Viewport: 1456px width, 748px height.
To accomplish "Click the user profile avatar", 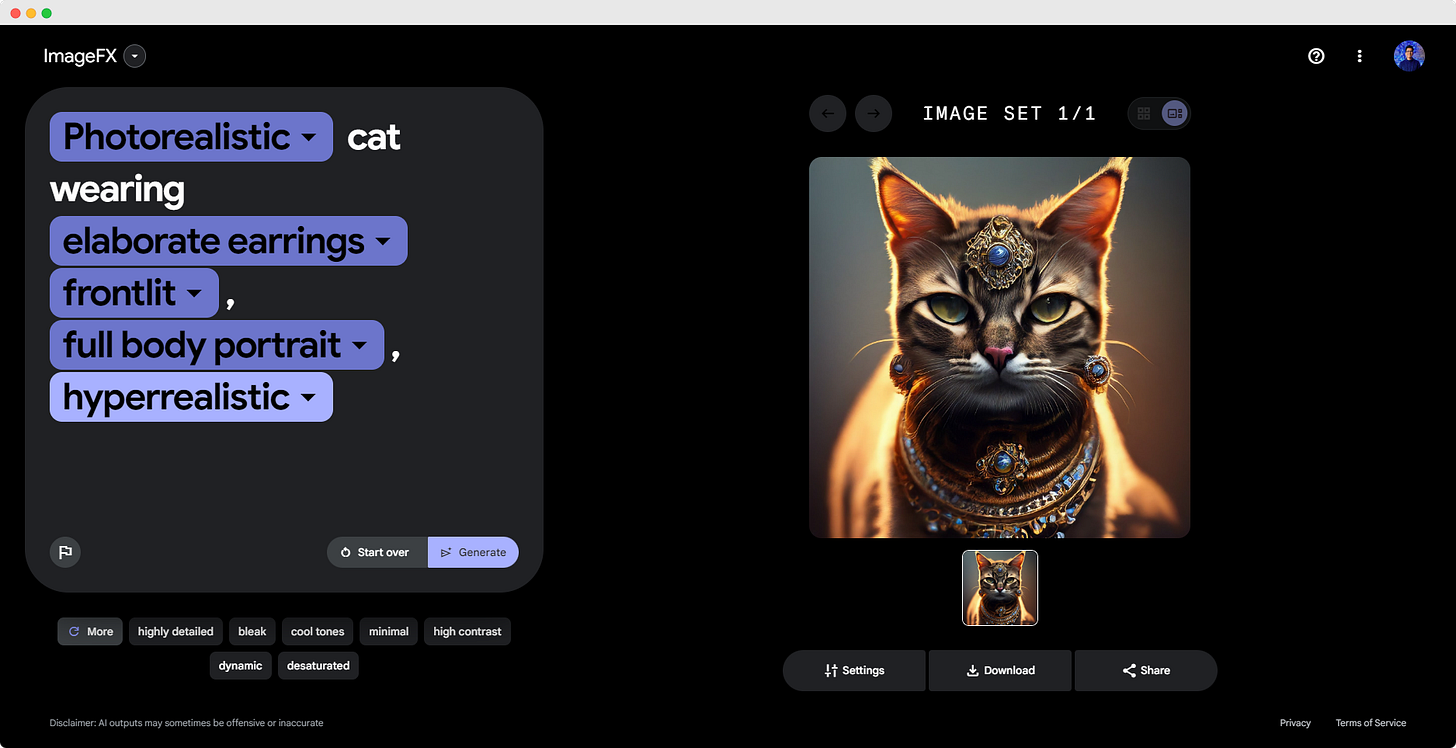I will (x=1409, y=56).
